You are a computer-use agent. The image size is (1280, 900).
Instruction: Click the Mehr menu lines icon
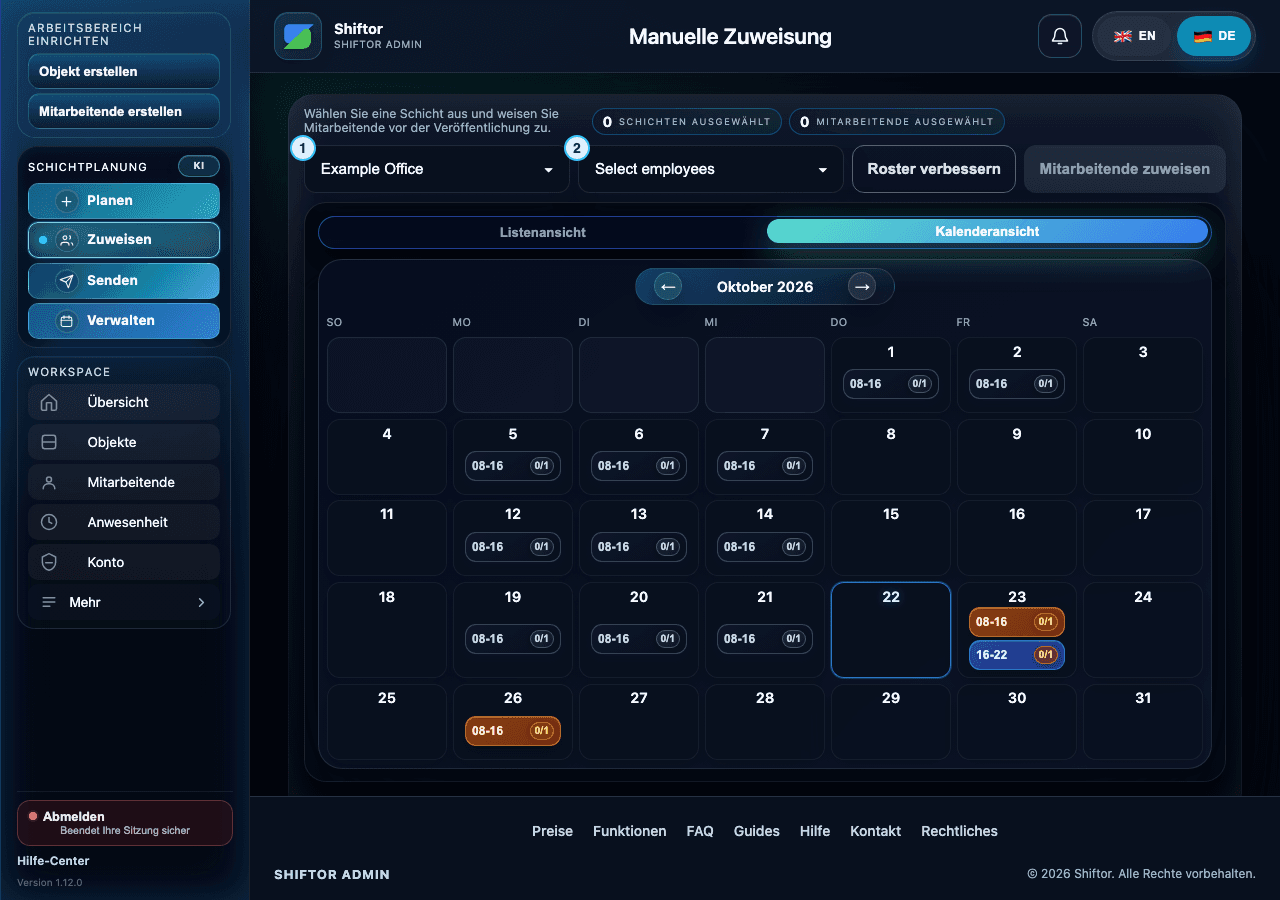coord(49,602)
